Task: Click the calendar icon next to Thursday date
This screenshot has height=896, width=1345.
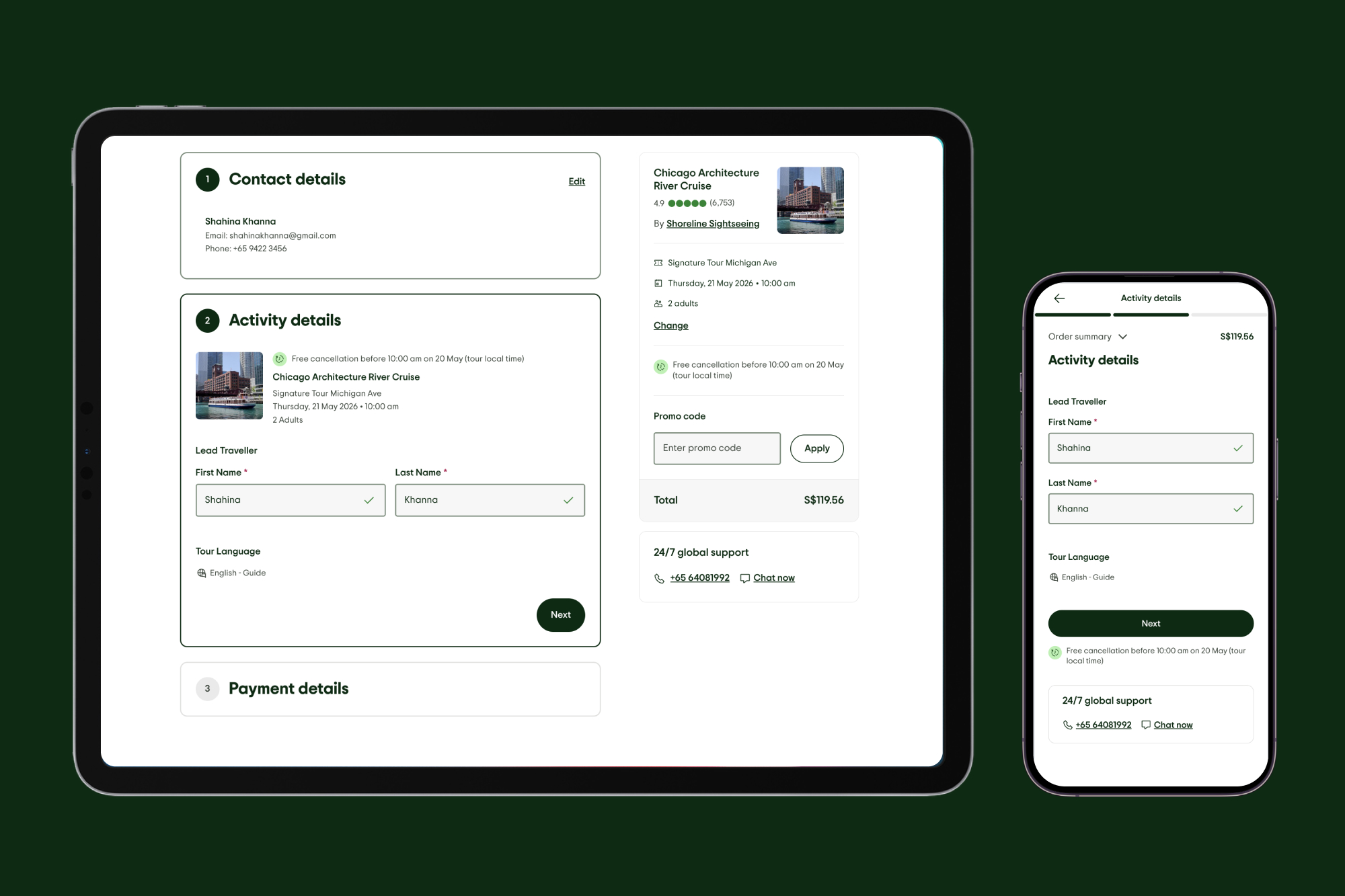Action: pyautogui.click(x=658, y=284)
